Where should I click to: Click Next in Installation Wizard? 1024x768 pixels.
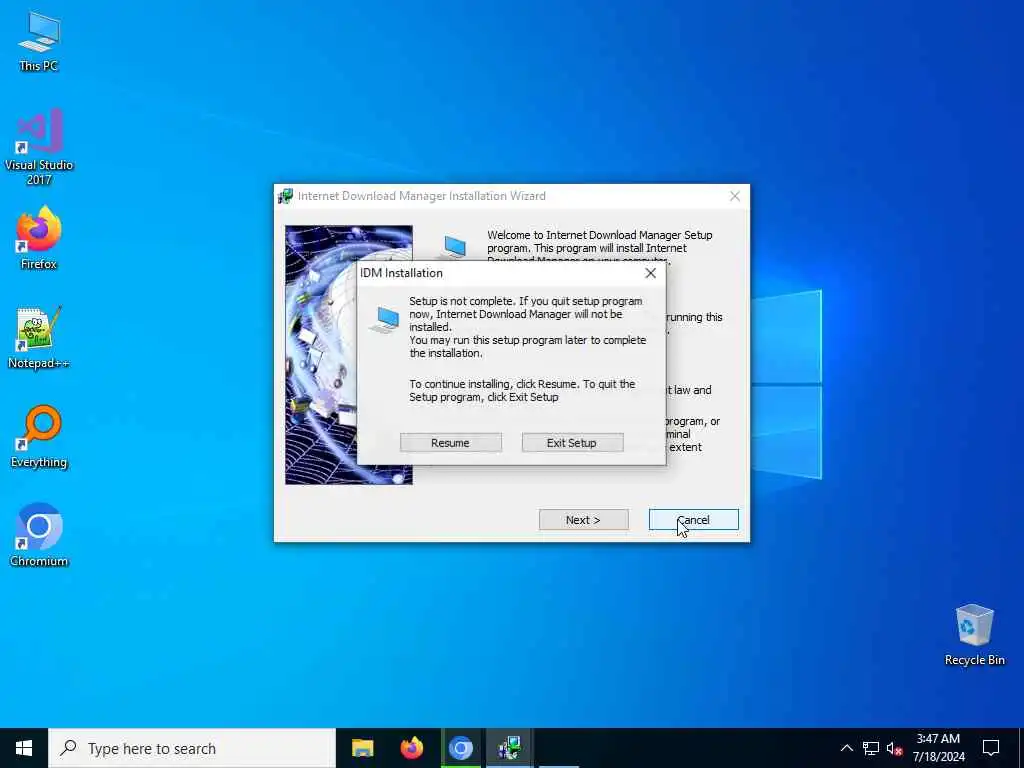coord(583,520)
